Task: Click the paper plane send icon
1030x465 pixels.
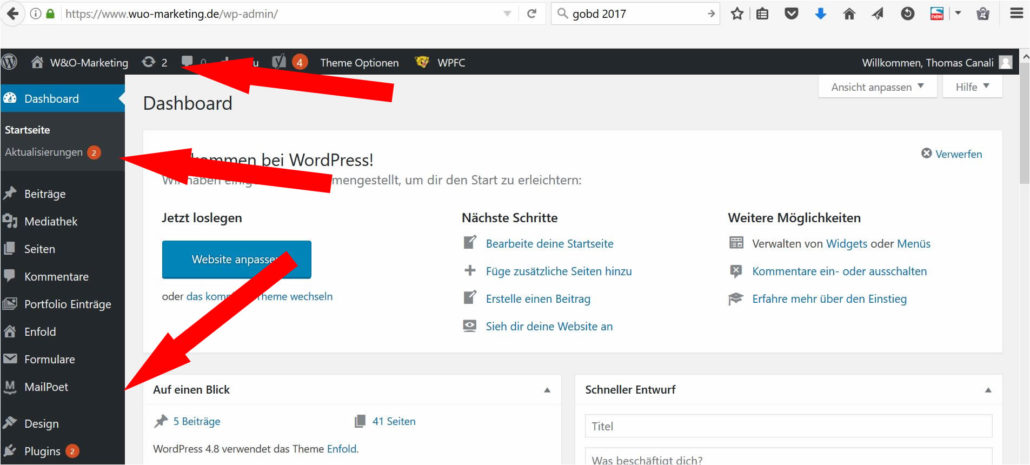Action: pos(878,14)
